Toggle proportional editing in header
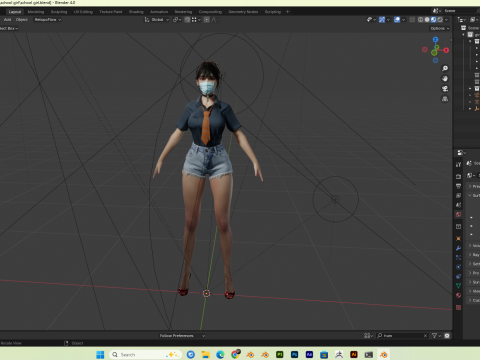The image size is (480, 360). 207,20
